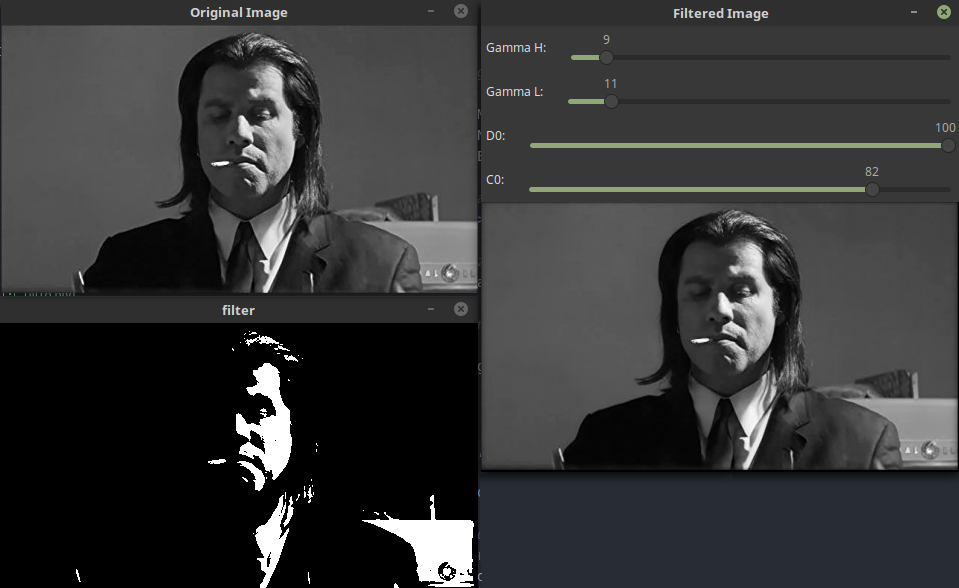The image size is (959, 588).
Task: Click the C0 slider handle
Action: pyautogui.click(x=872, y=190)
